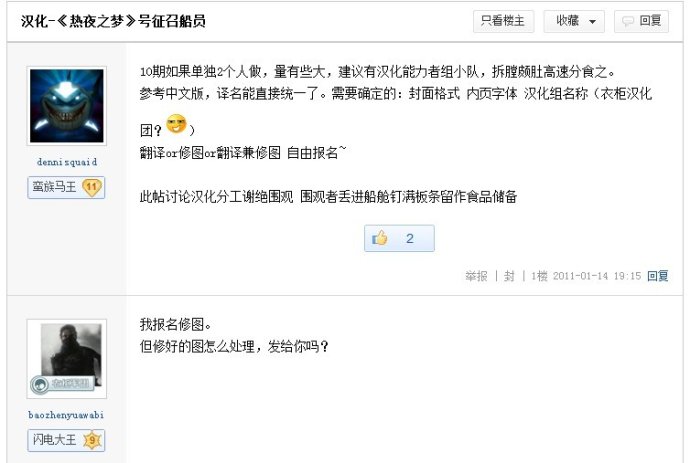
Task: Toggle 只看楼主 filter button
Action: (x=503, y=21)
